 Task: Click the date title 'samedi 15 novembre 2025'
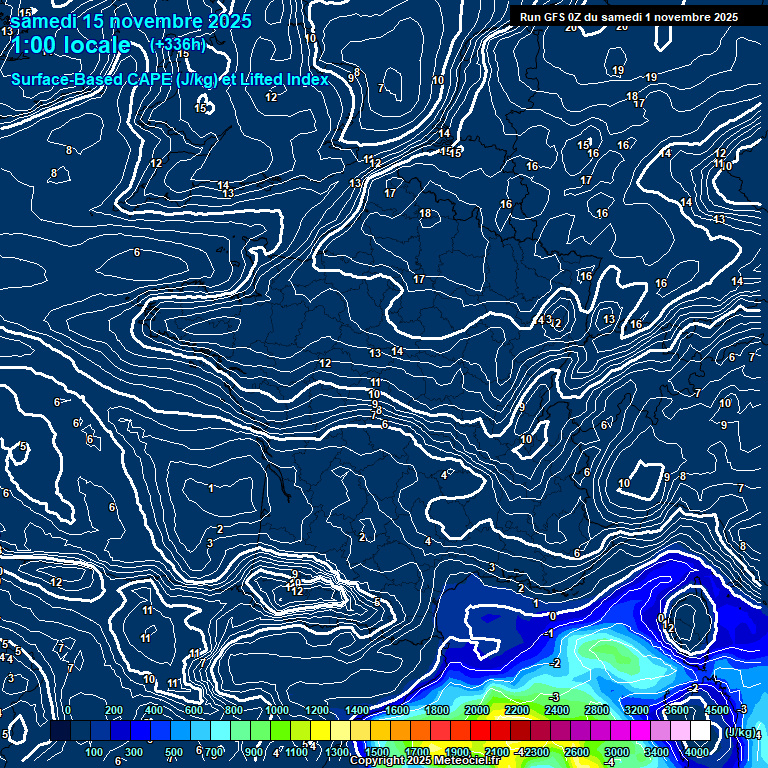coord(131,21)
